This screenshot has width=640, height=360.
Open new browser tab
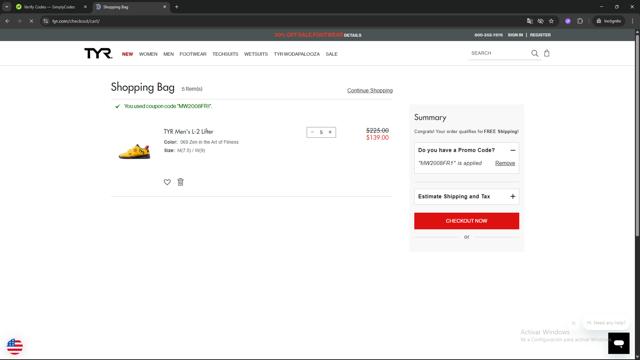coord(176,7)
